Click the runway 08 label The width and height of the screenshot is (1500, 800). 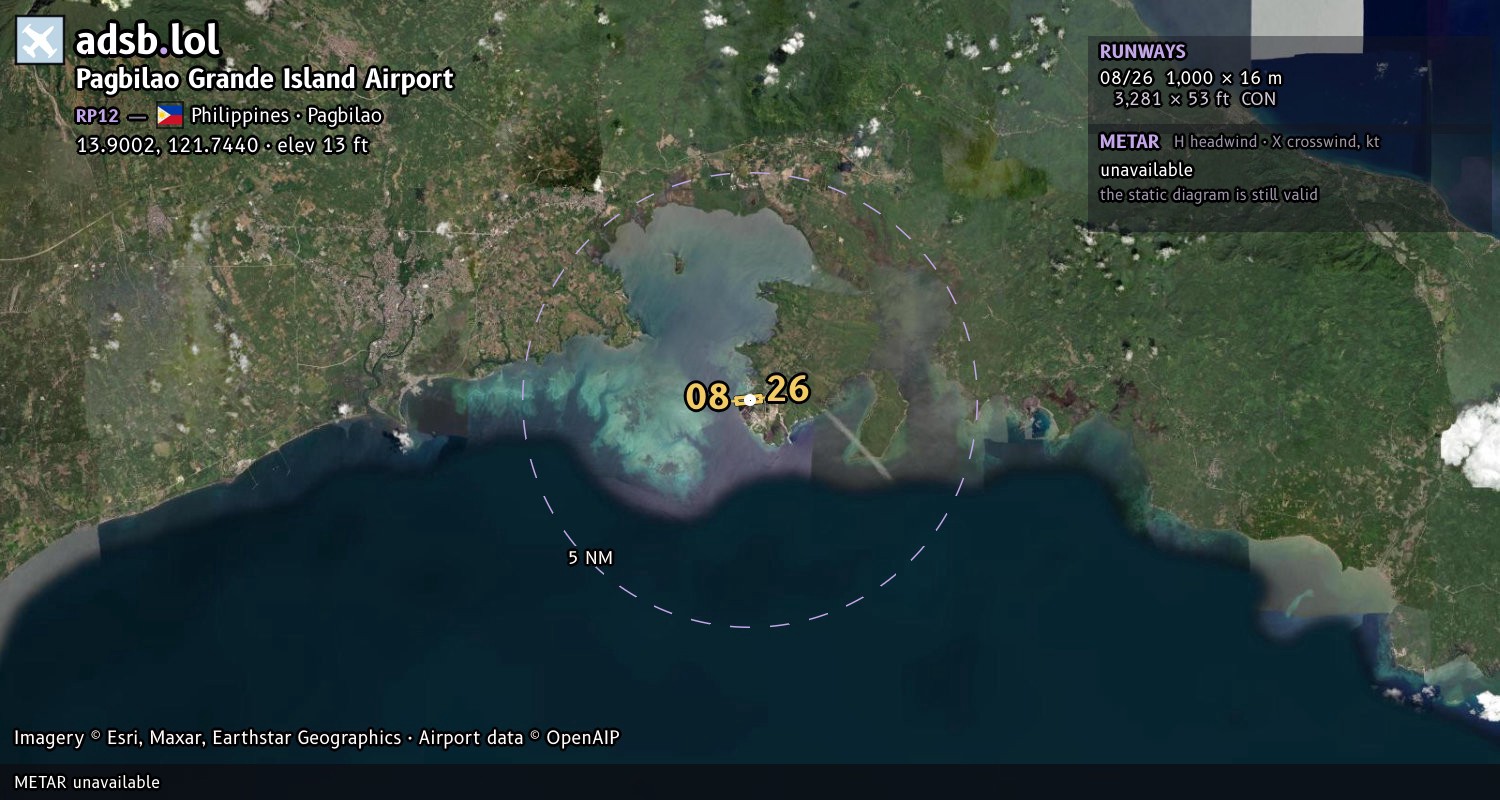click(x=707, y=397)
